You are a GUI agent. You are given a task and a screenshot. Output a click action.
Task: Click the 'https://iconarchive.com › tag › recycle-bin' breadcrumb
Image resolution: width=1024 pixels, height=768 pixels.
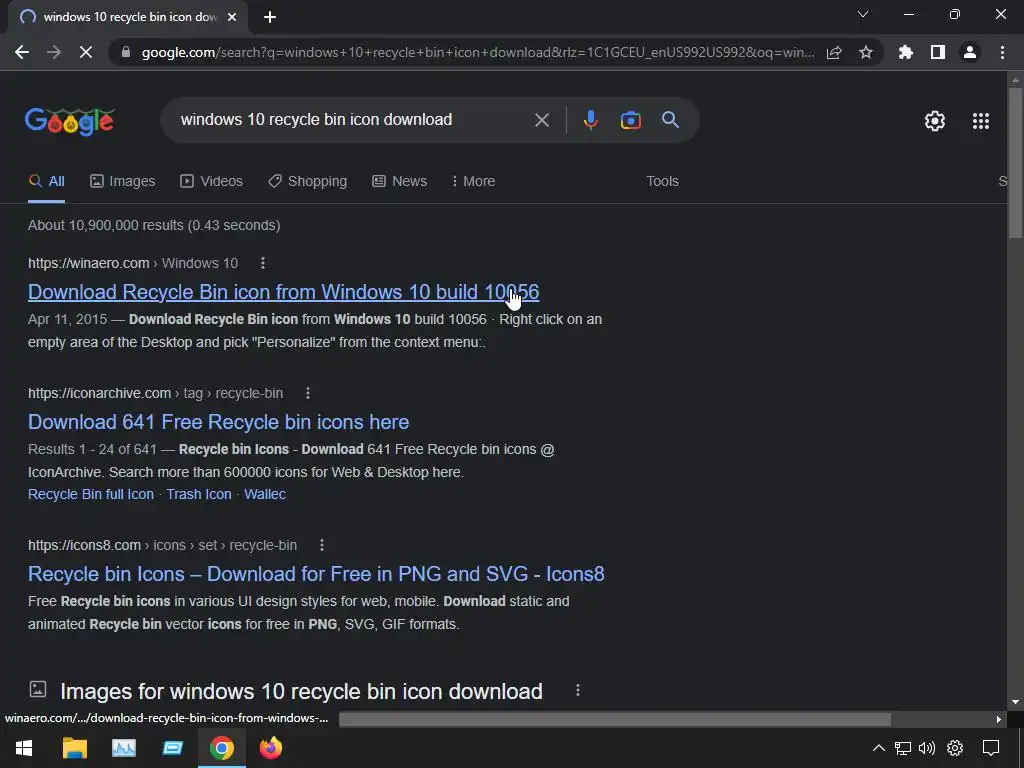(155, 393)
